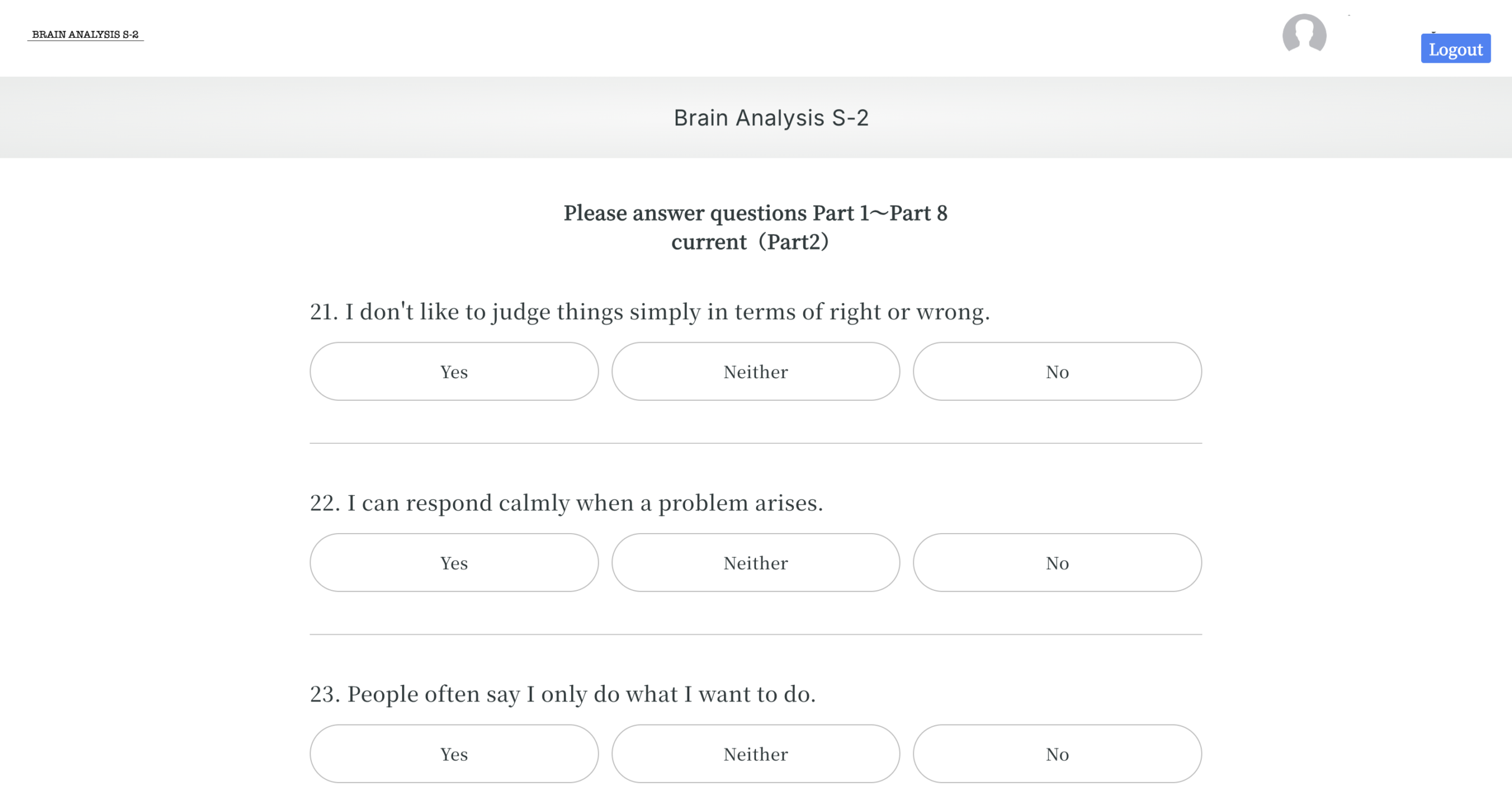Select Yes for responding calmly question
Image resolution: width=1512 pixels, height=812 pixels.
click(x=454, y=563)
